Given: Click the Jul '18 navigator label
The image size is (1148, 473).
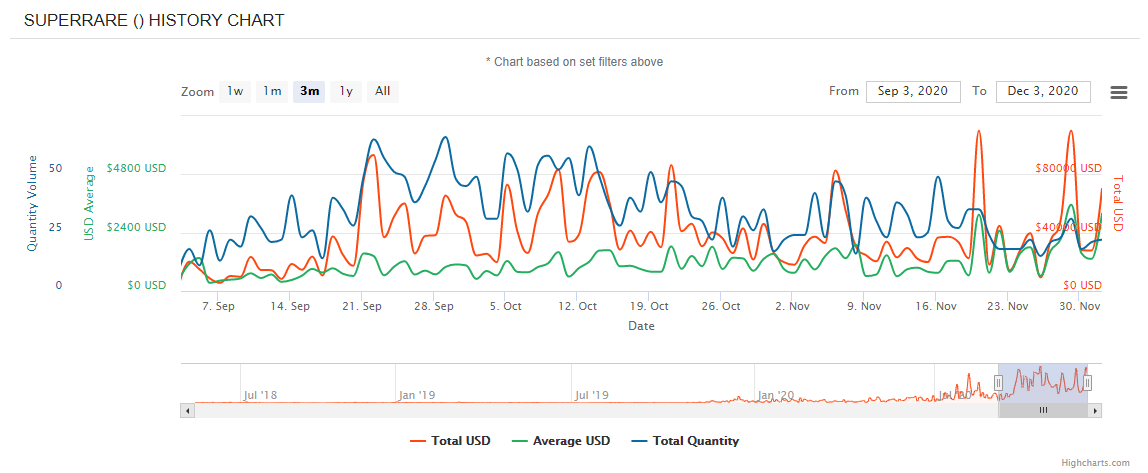Looking at the screenshot, I should coord(260,395).
